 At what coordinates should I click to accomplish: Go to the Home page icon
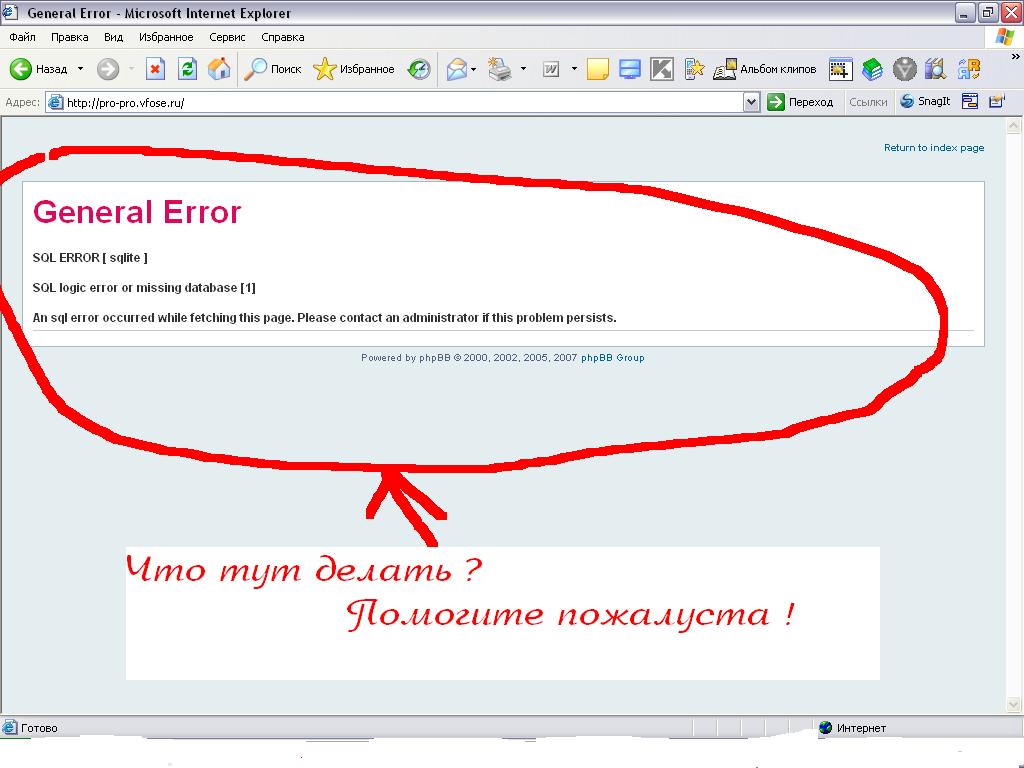point(218,69)
